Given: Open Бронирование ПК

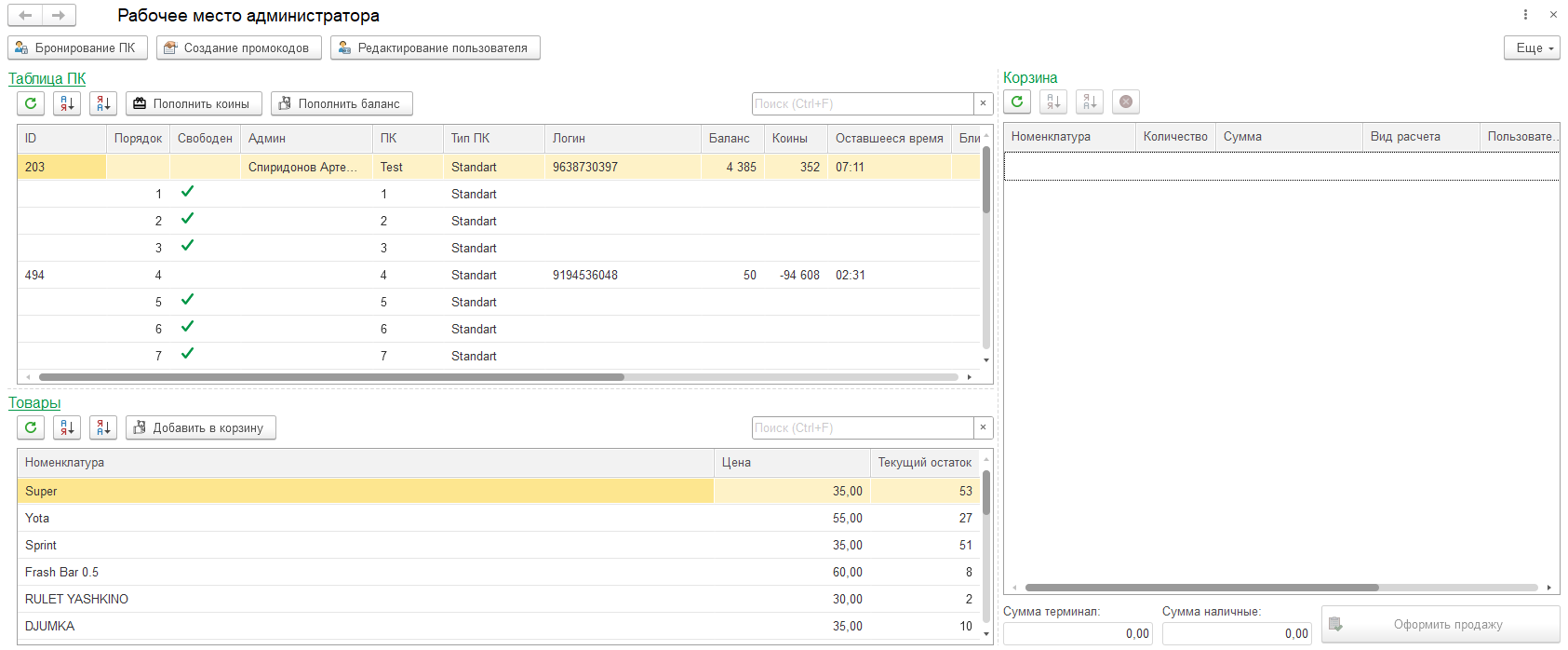Looking at the screenshot, I should pyautogui.click(x=77, y=47).
